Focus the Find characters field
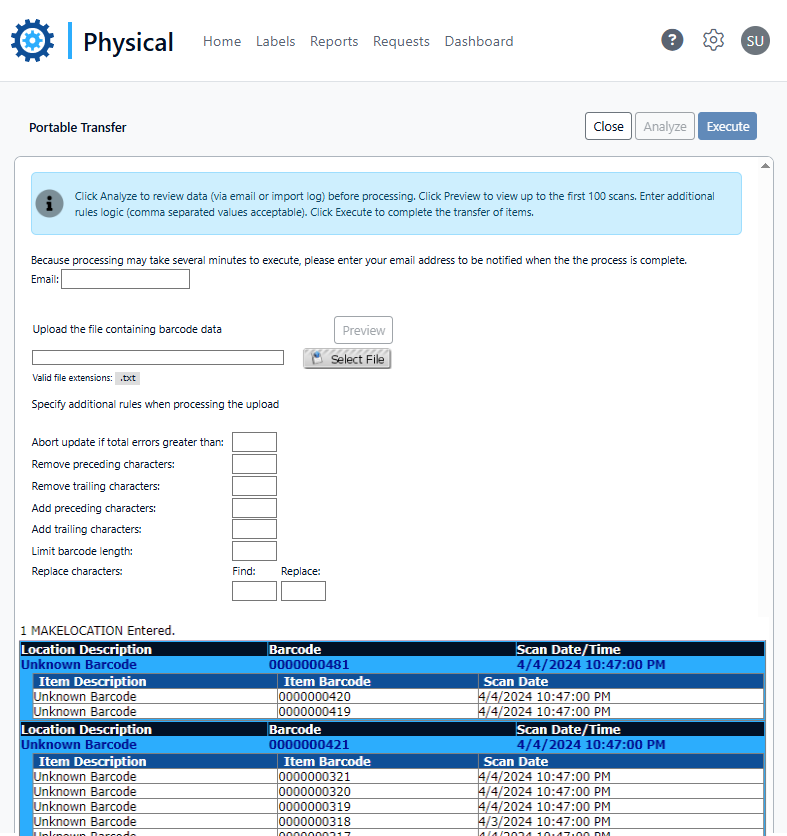Viewport: 787px width, 836px height. pyautogui.click(x=254, y=591)
